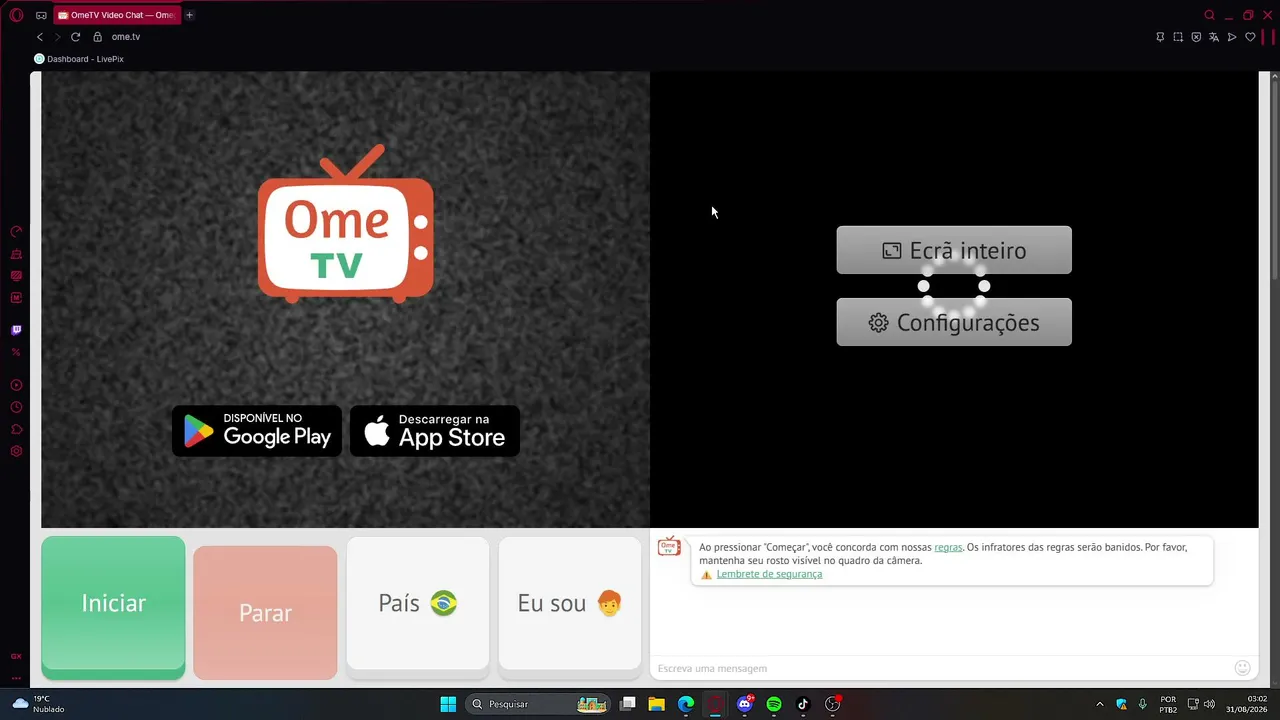This screenshot has width=1280, height=720.
Task: Go back to the previous page
Action: (x=40, y=37)
